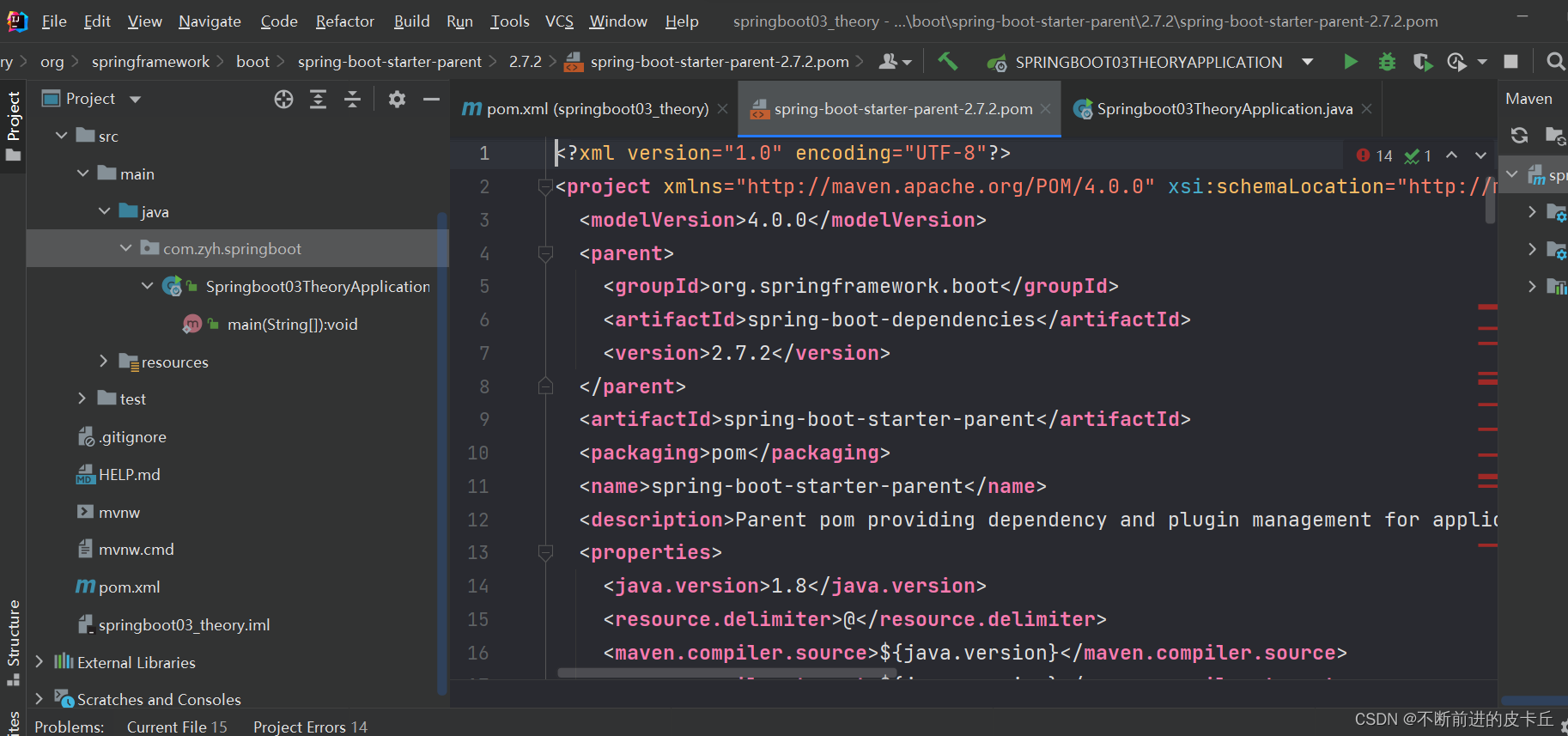
Task: Select mvnw.cmd file
Action: 136,550
